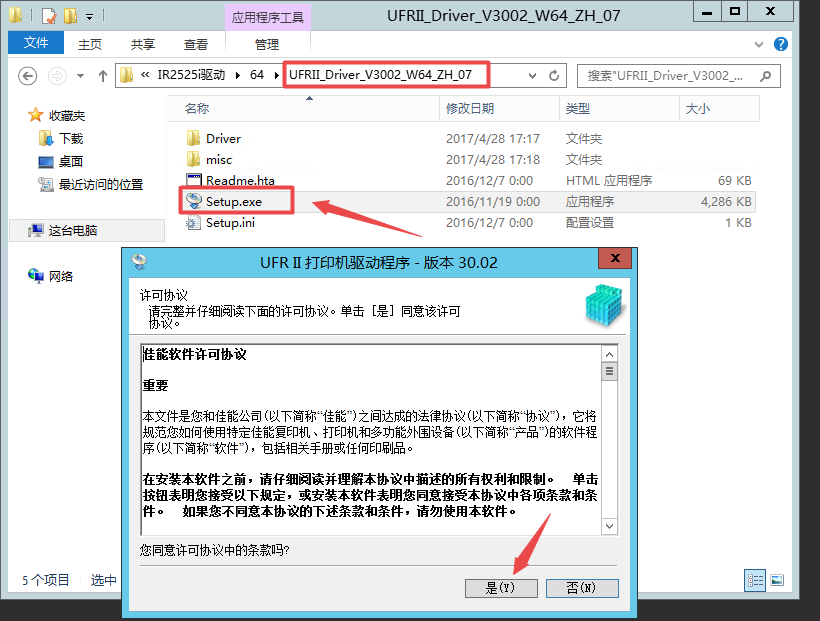Switch to details list view
The width and height of the screenshot is (820, 621).
click(x=755, y=580)
